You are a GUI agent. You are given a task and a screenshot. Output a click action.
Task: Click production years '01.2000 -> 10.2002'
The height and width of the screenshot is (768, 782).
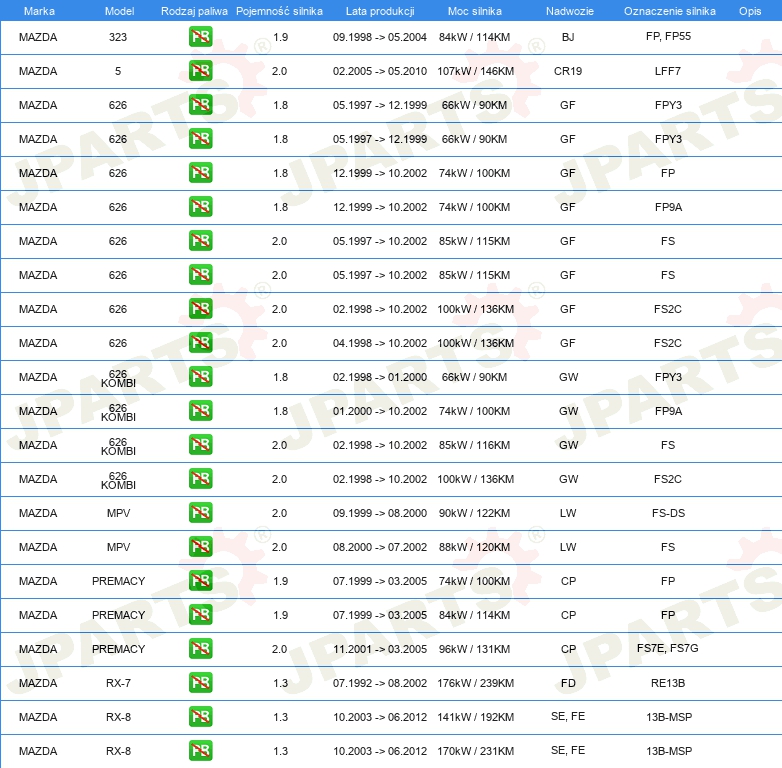coord(380,411)
